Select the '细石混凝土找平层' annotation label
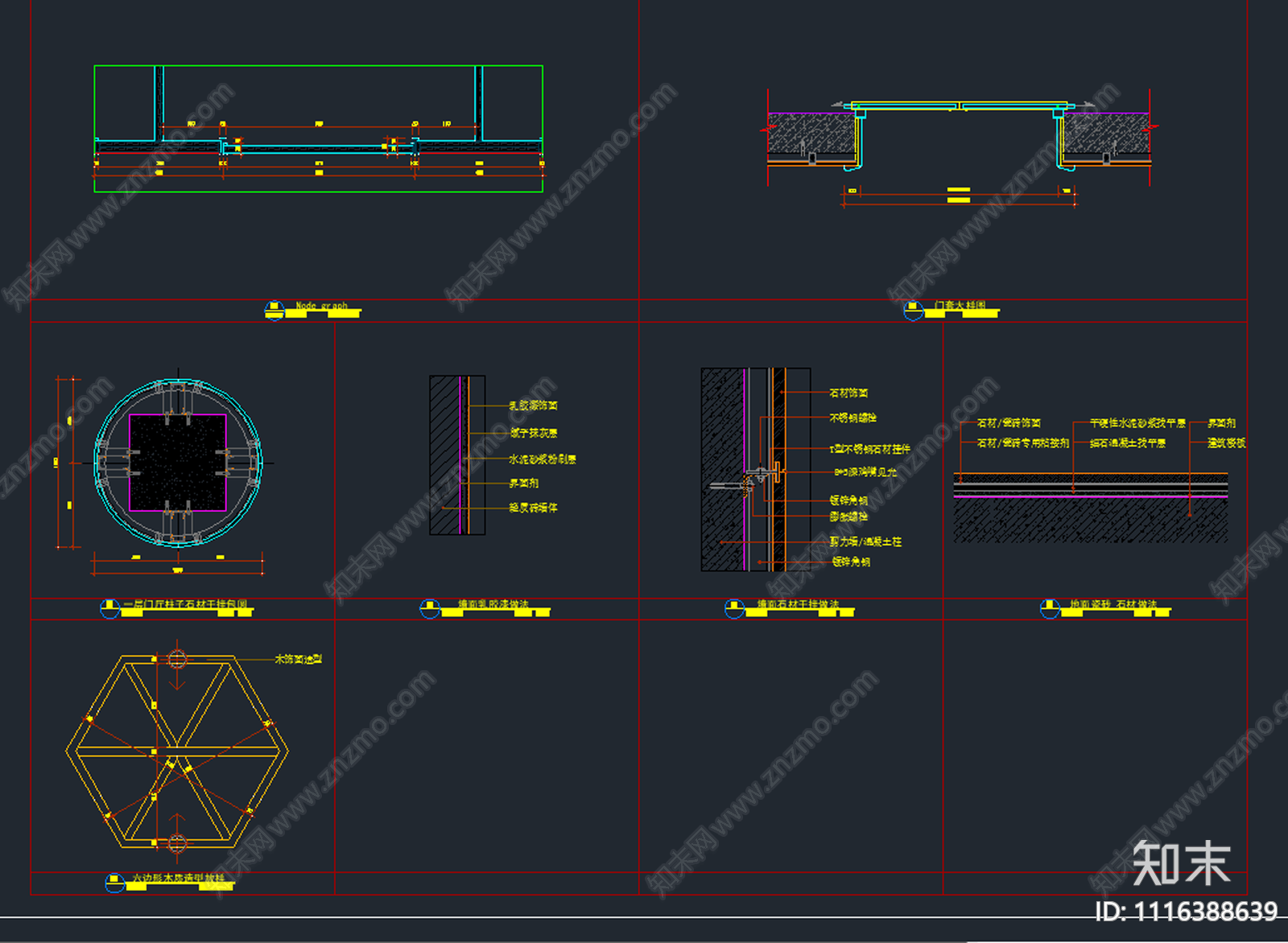1288x943 pixels. coord(1127,443)
